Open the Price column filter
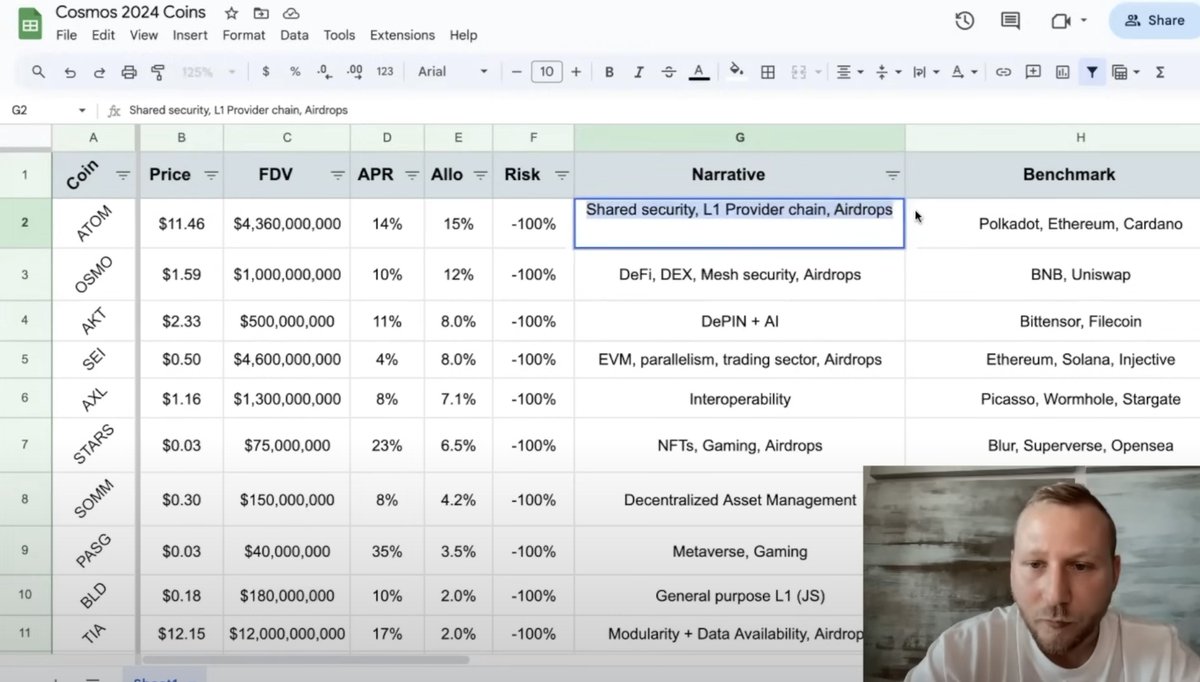The width and height of the screenshot is (1200, 682). pyautogui.click(x=211, y=175)
